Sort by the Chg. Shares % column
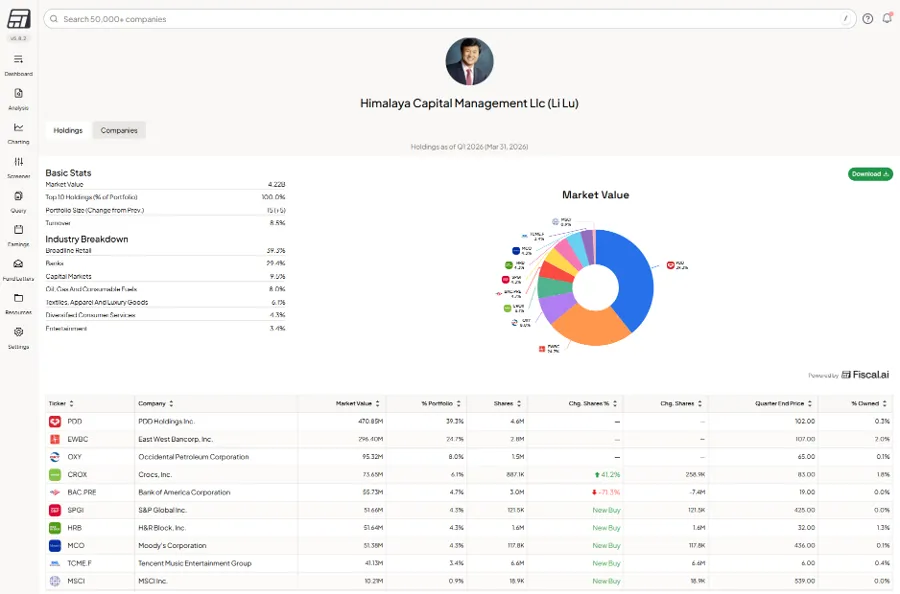Image resolution: width=900 pixels, height=594 pixels. pos(593,403)
